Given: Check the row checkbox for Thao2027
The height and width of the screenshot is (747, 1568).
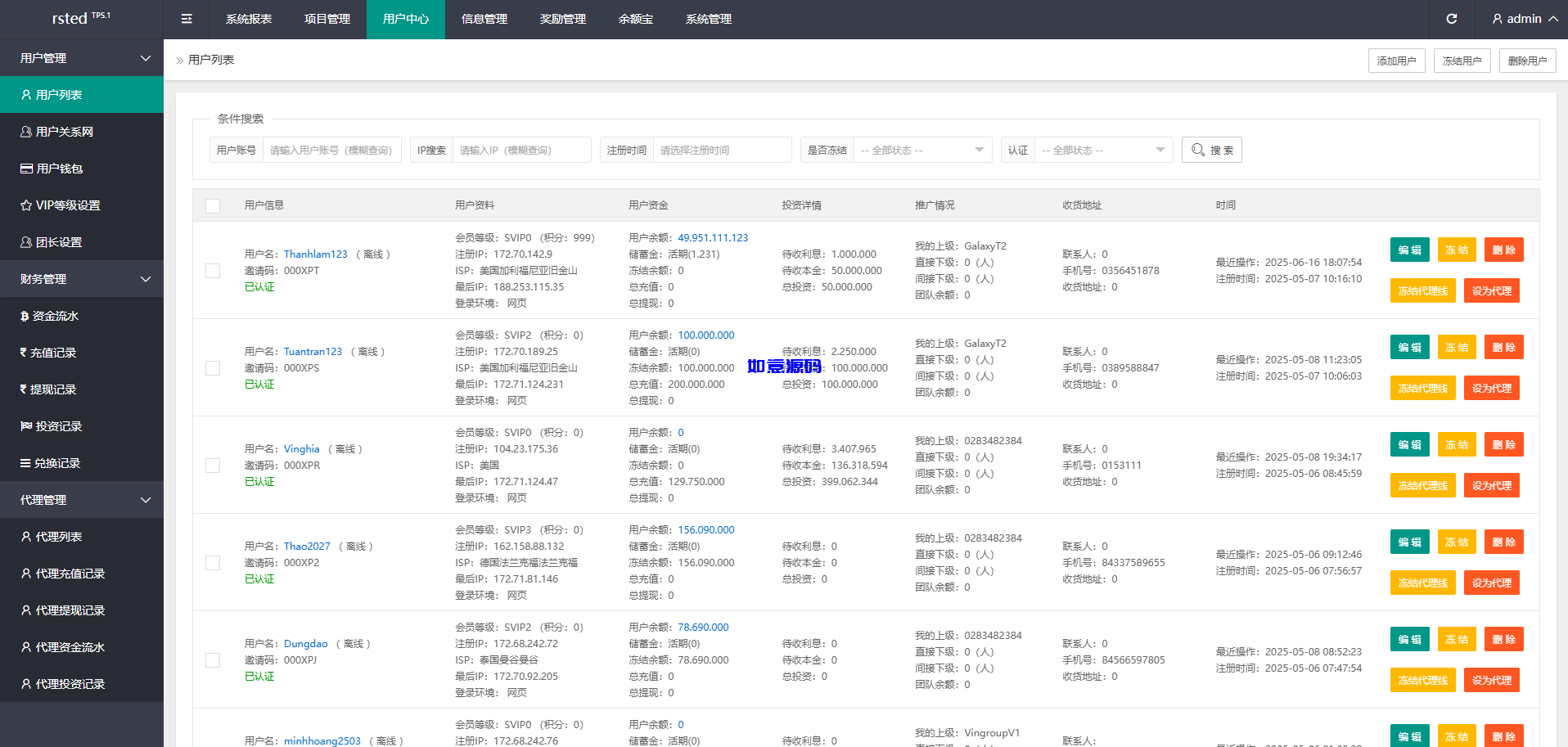Looking at the screenshot, I should [x=213, y=563].
